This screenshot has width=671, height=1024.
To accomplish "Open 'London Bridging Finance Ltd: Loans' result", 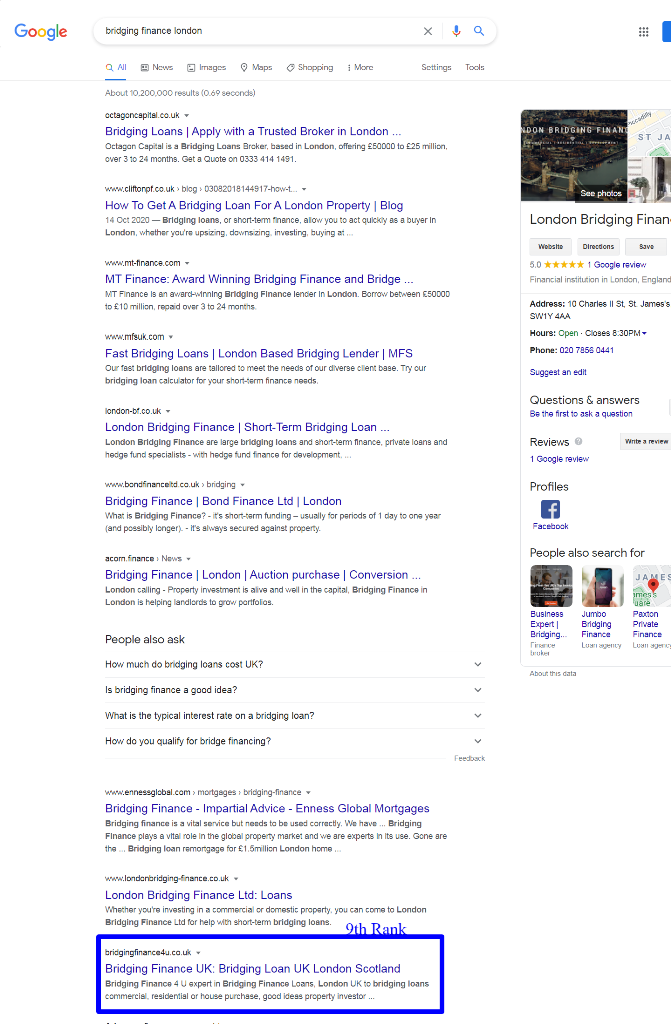I will 199,895.
